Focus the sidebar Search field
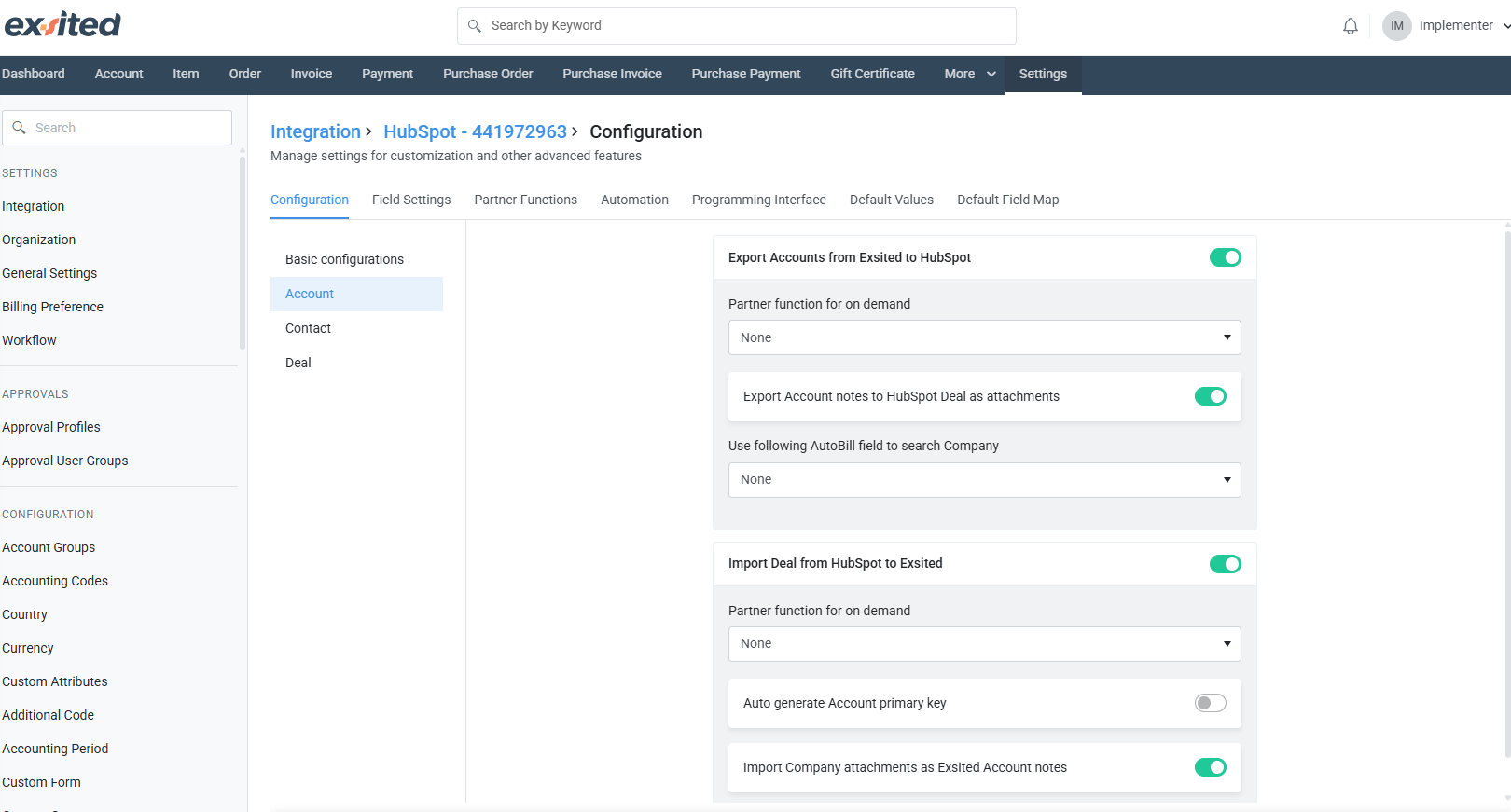The width and height of the screenshot is (1511, 812). click(117, 128)
